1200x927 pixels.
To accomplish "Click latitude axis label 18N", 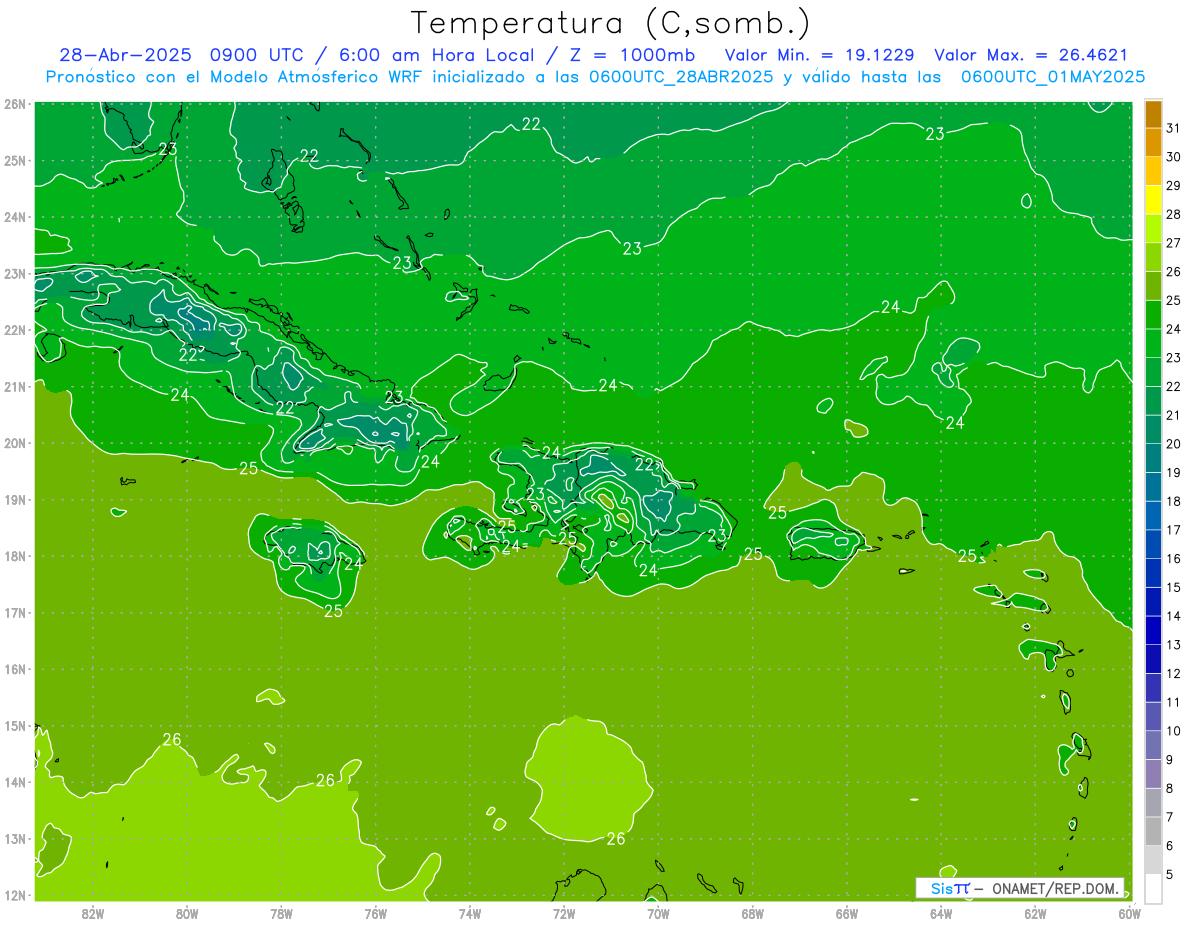I will (15, 556).
